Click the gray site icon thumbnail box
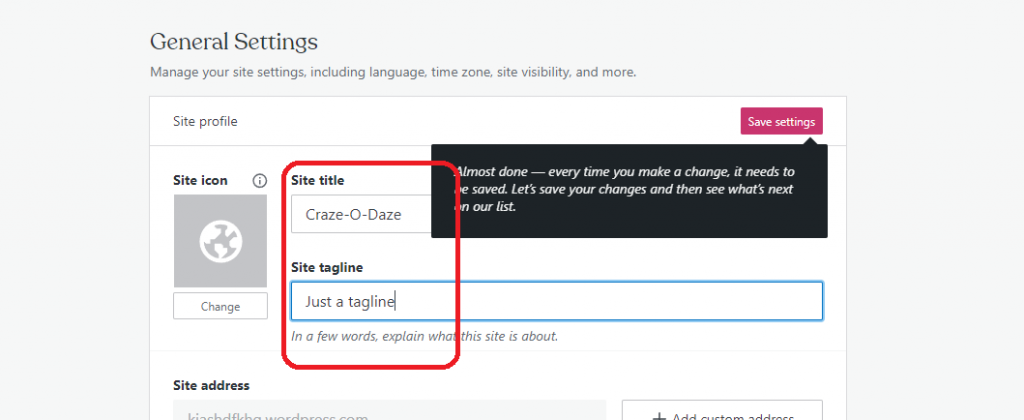The height and width of the screenshot is (420, 1024). tap(220, 241)
